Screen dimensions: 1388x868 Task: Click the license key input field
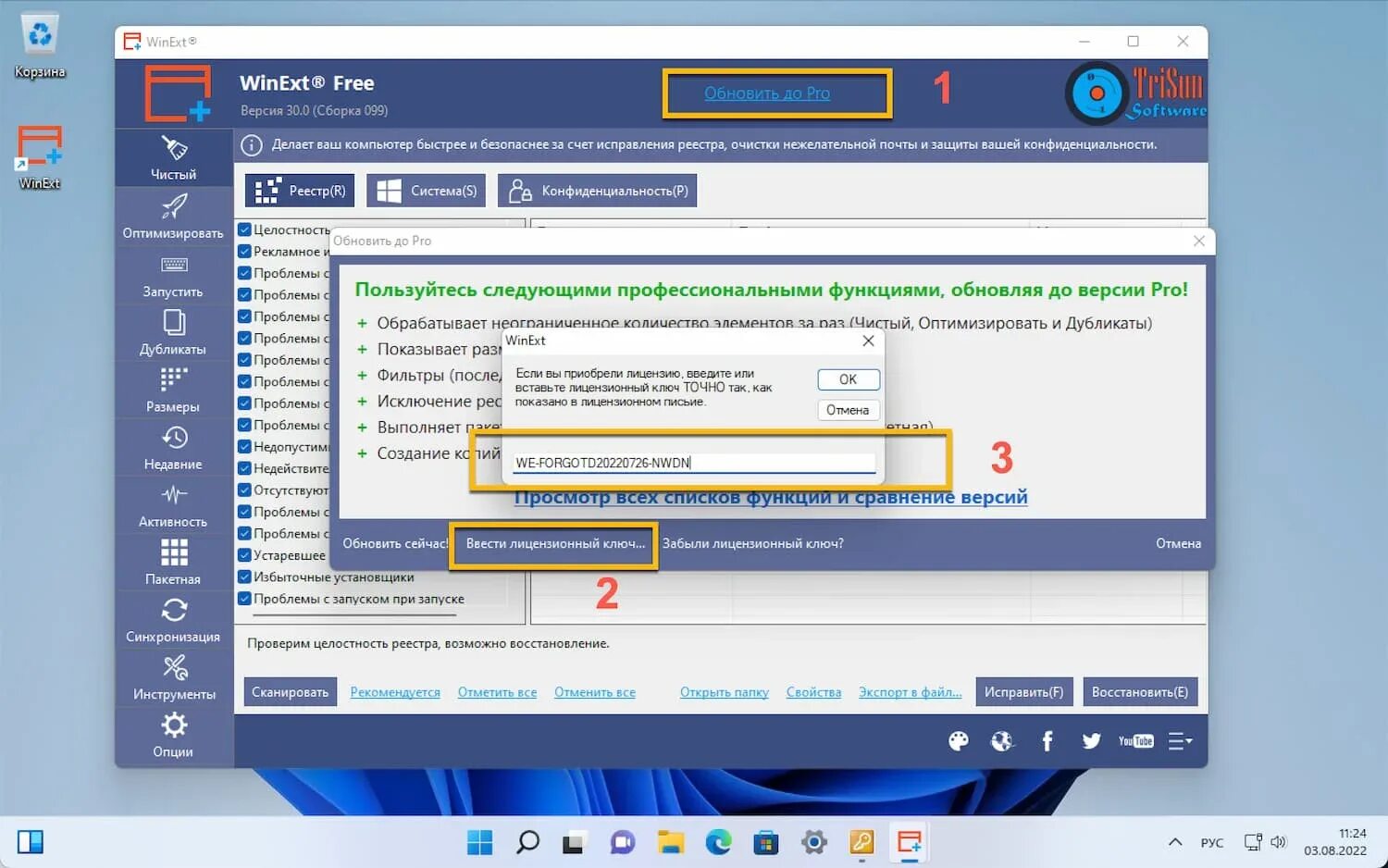click(694, 463)
